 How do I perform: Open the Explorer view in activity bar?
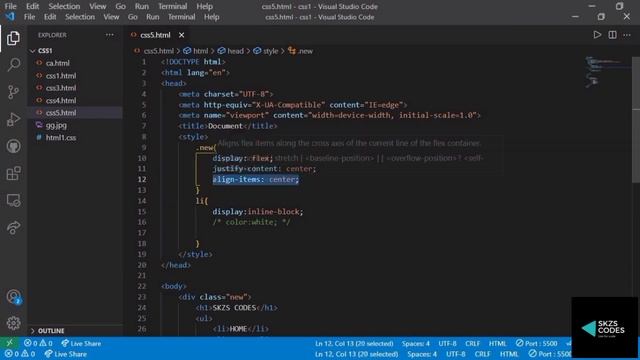(13, 38)
